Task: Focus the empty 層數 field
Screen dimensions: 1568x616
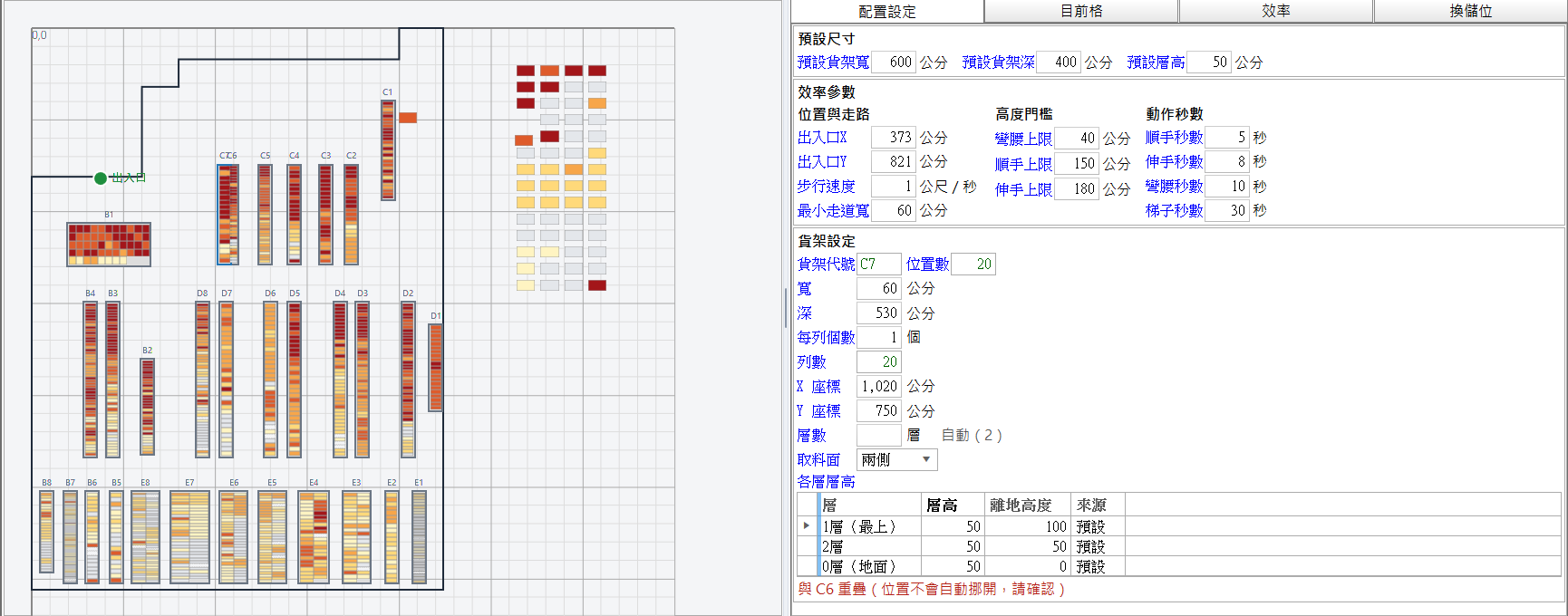Action: (x=878, y=435)
